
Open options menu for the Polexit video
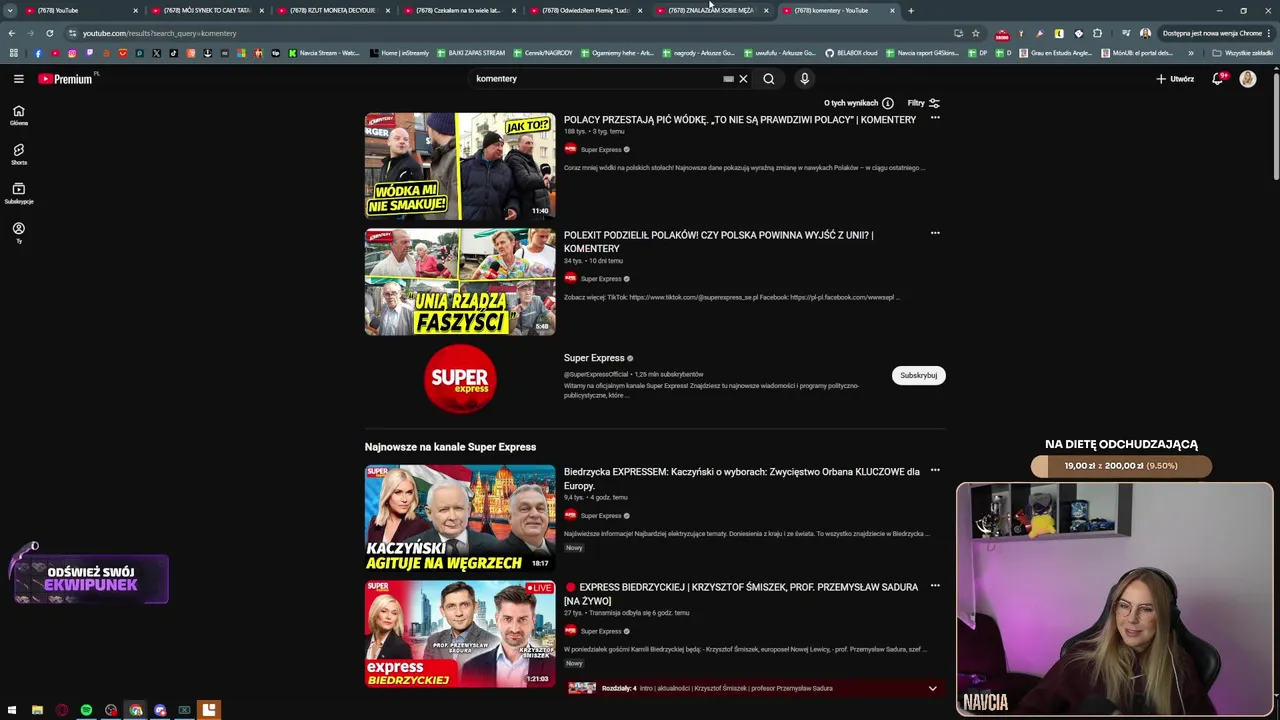935,233
